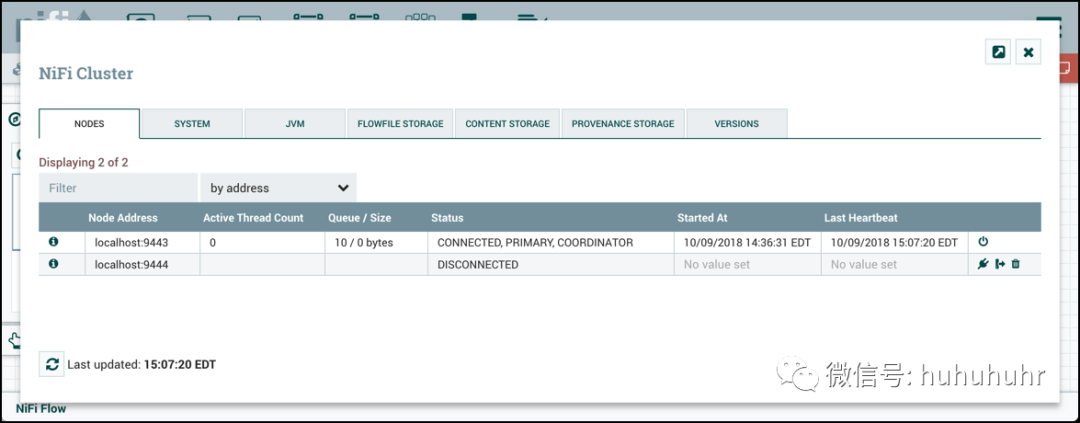Sort by Node Address column
1080x423 pixels.
click(123, 218)
